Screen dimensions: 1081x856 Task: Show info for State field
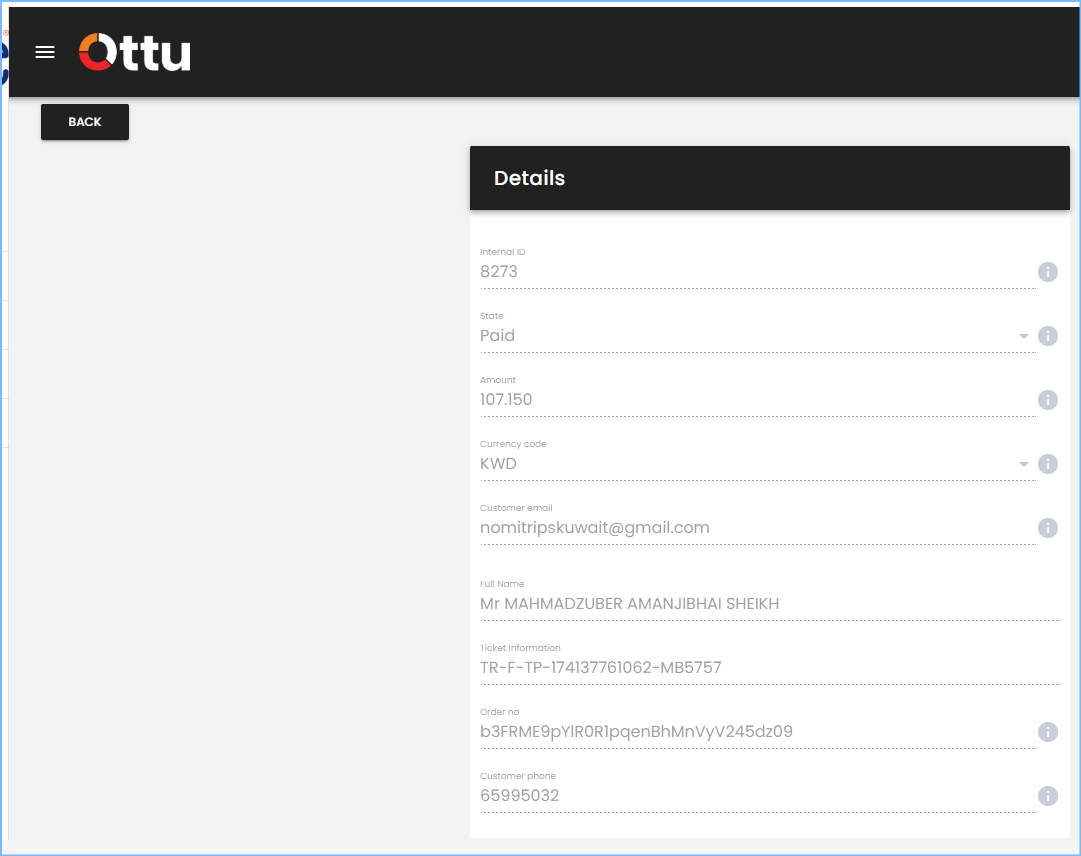click(1047, 336)
